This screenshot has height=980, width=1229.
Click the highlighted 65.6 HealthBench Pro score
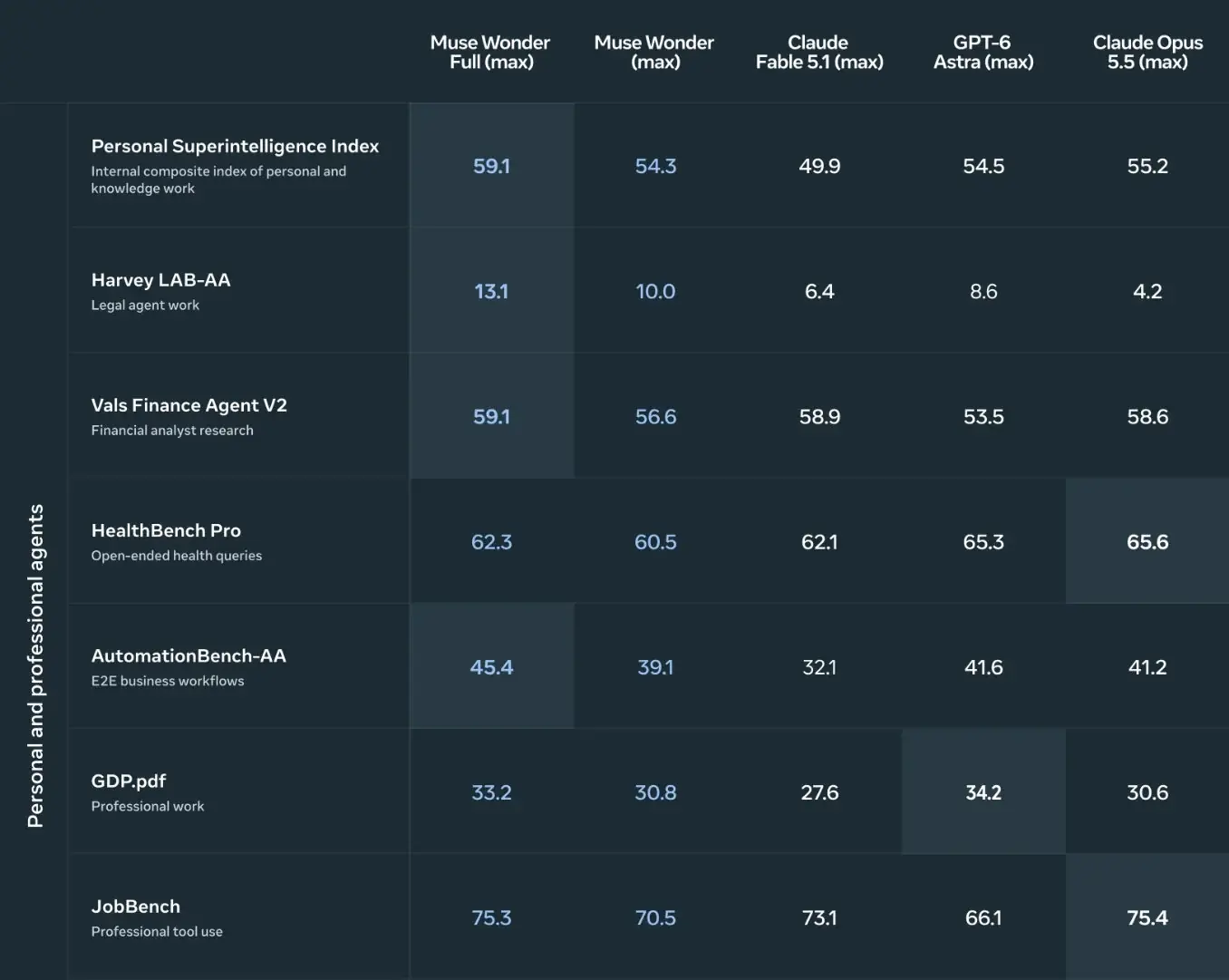pyautogui.click(x=1147, y=542)
